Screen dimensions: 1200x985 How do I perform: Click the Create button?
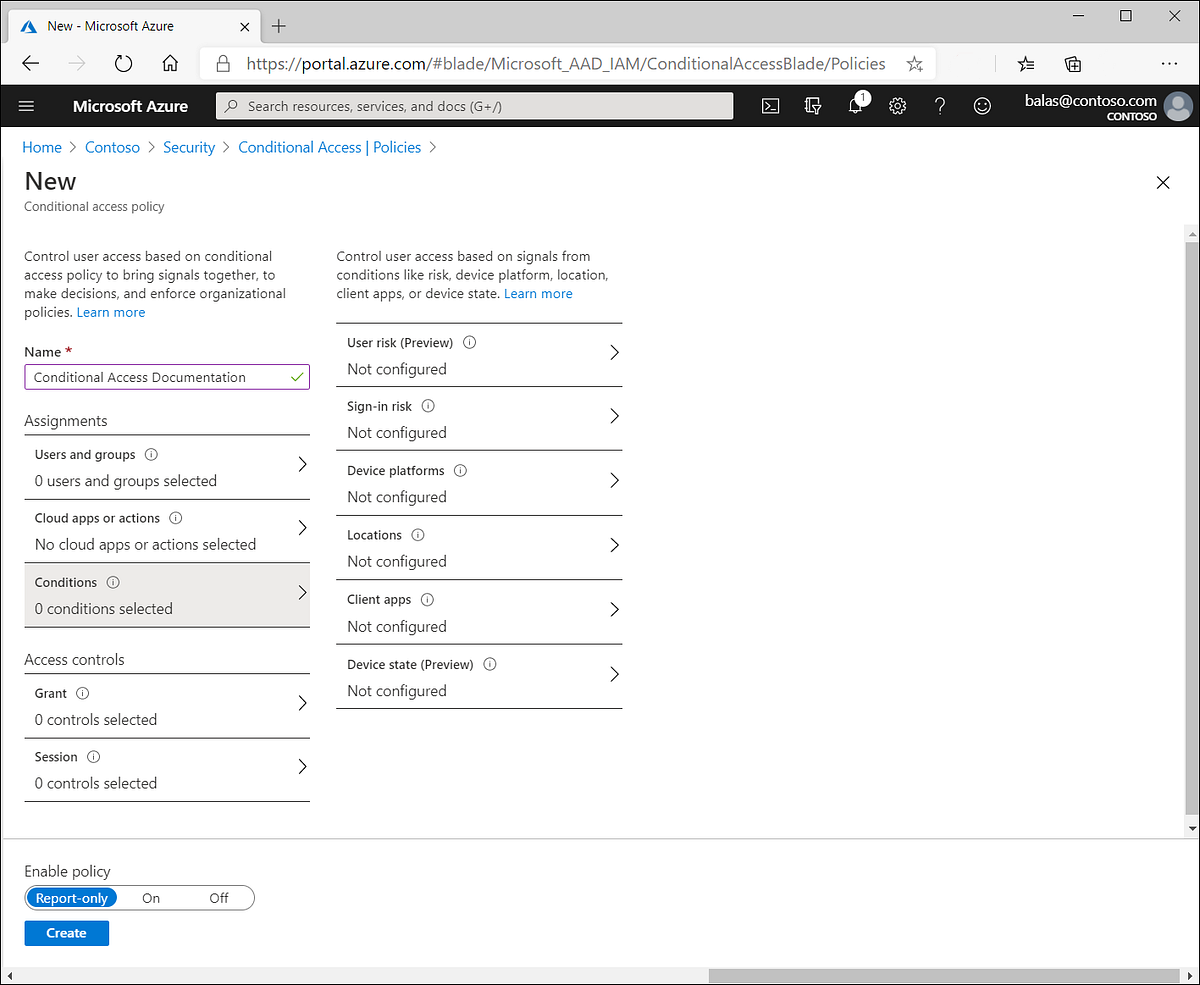tap(66, 932)
